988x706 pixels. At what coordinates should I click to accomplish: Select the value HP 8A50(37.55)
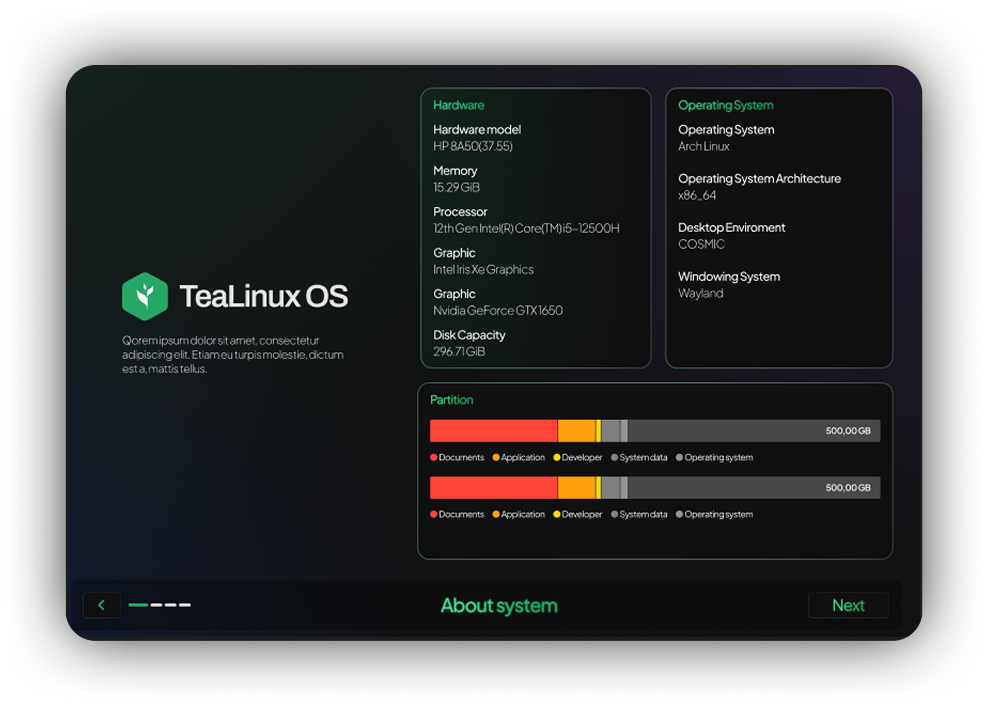473,146
